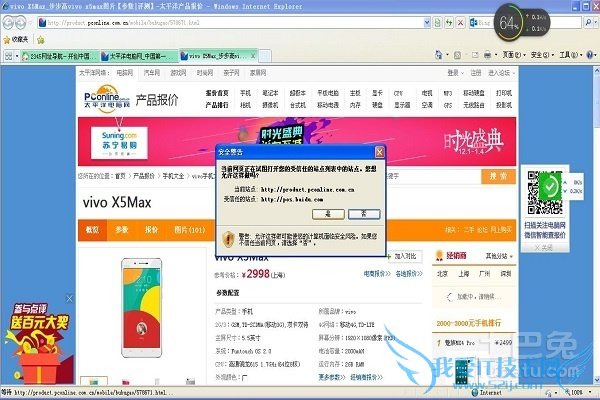Click the 汽车网 network link
The height and width of the screenshot is (400, 600).
[152, 73]
